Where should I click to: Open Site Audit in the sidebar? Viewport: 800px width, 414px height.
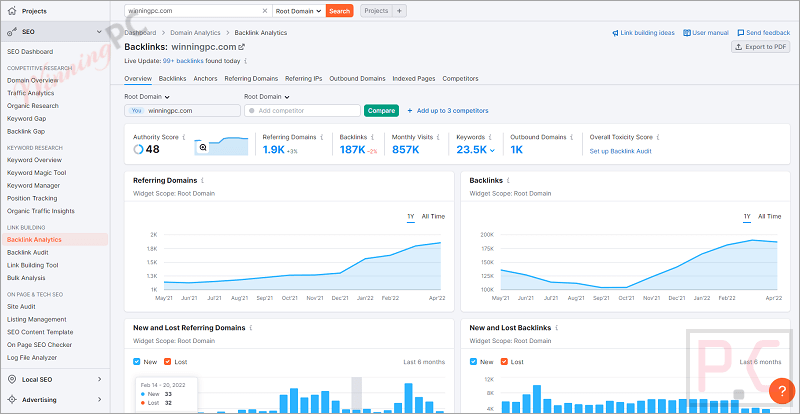coord(21,306)
